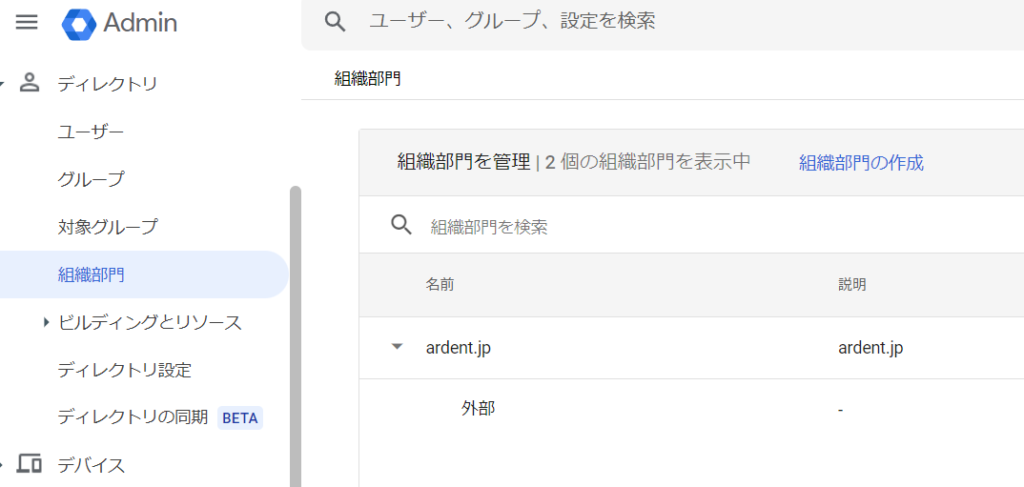Focus the 組織部門を検索 field

[600, 226]
